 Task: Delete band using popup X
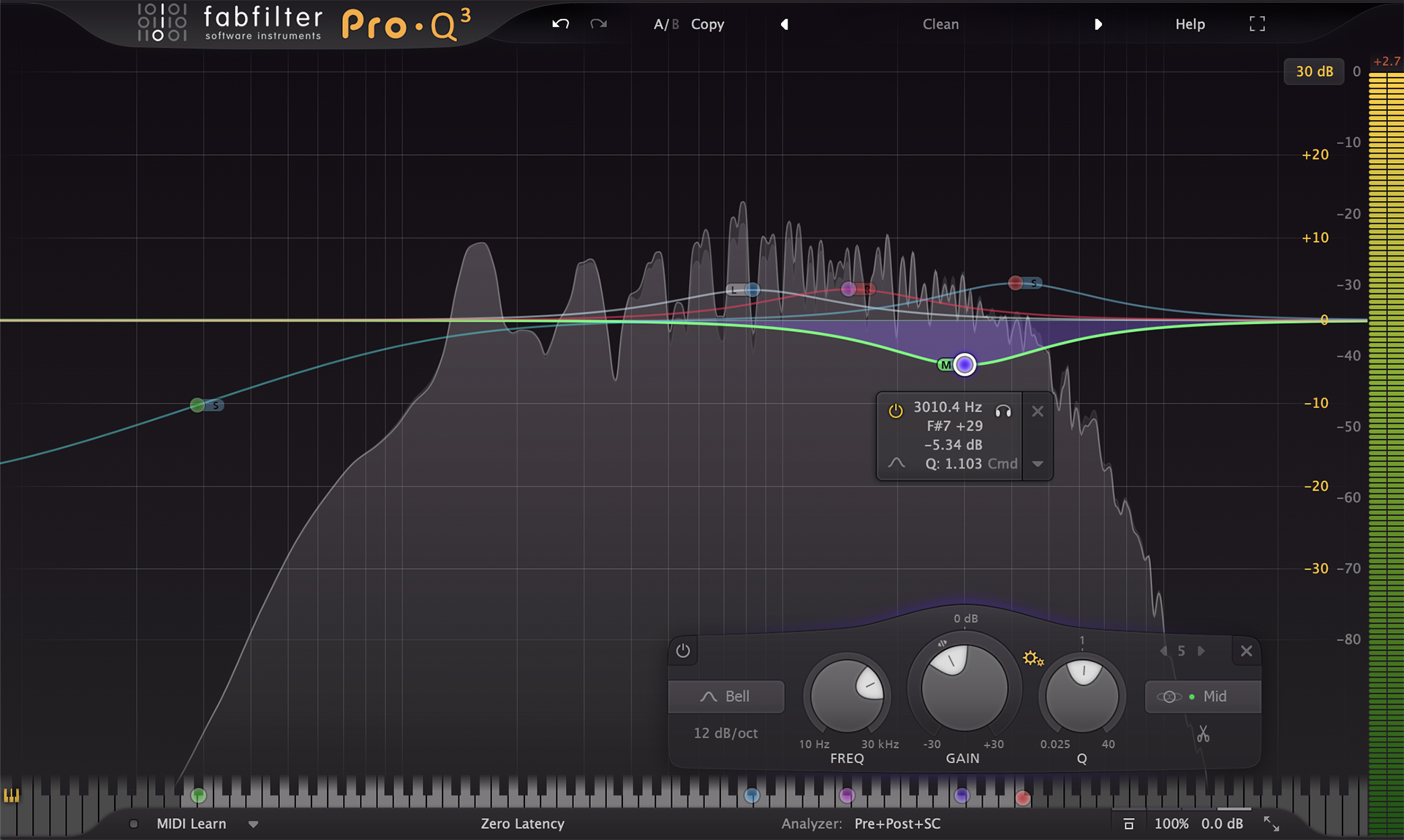pyautogui.click(x=1038, y=411)
